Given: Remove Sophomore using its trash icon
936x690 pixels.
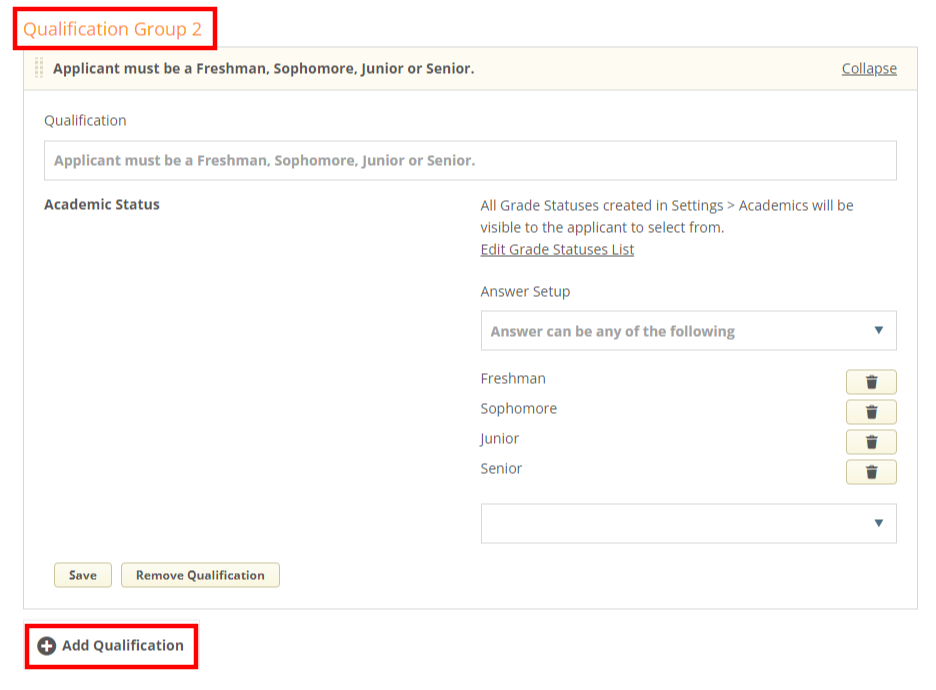Looking at the screenshot, I should (x=871, y=412).
